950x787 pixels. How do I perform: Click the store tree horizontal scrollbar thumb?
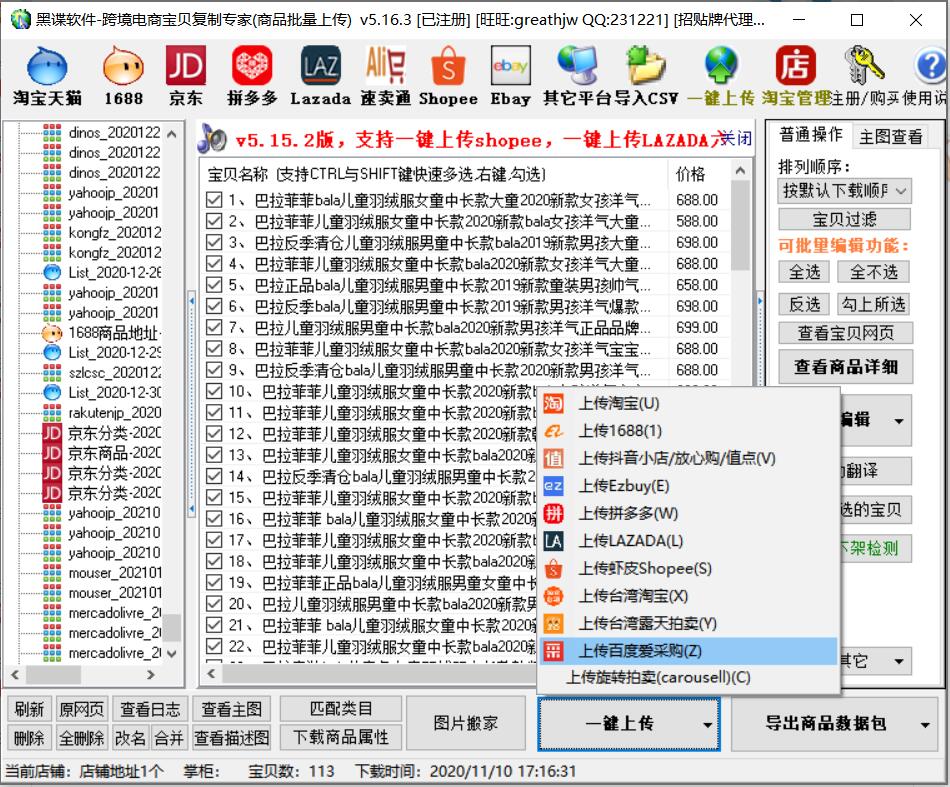(x=53, y=674)
